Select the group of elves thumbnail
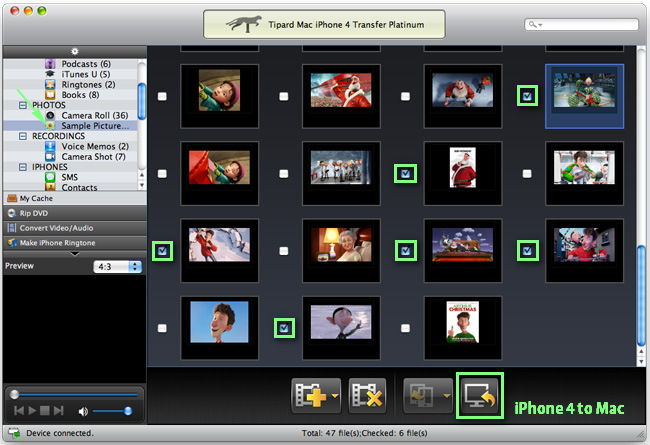Screen dimensions: 650x445 [x=341, y=173]
